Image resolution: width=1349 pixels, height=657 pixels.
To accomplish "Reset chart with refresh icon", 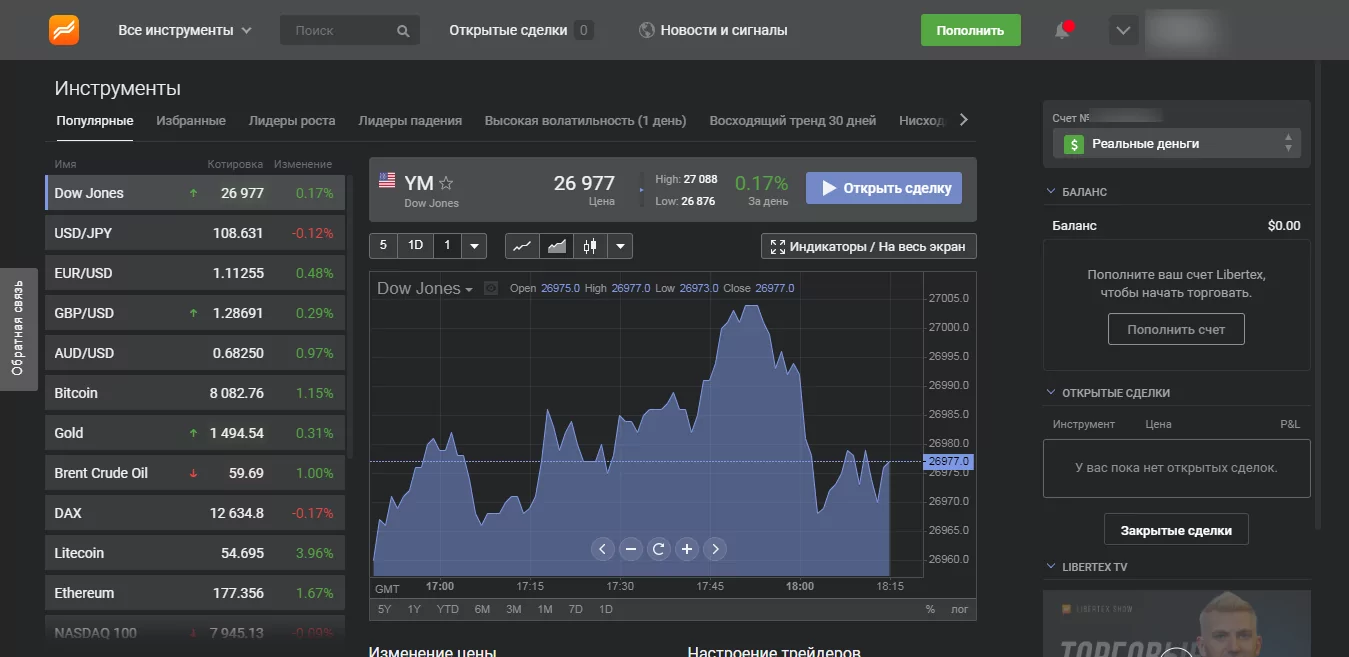I will click(658, 548).
